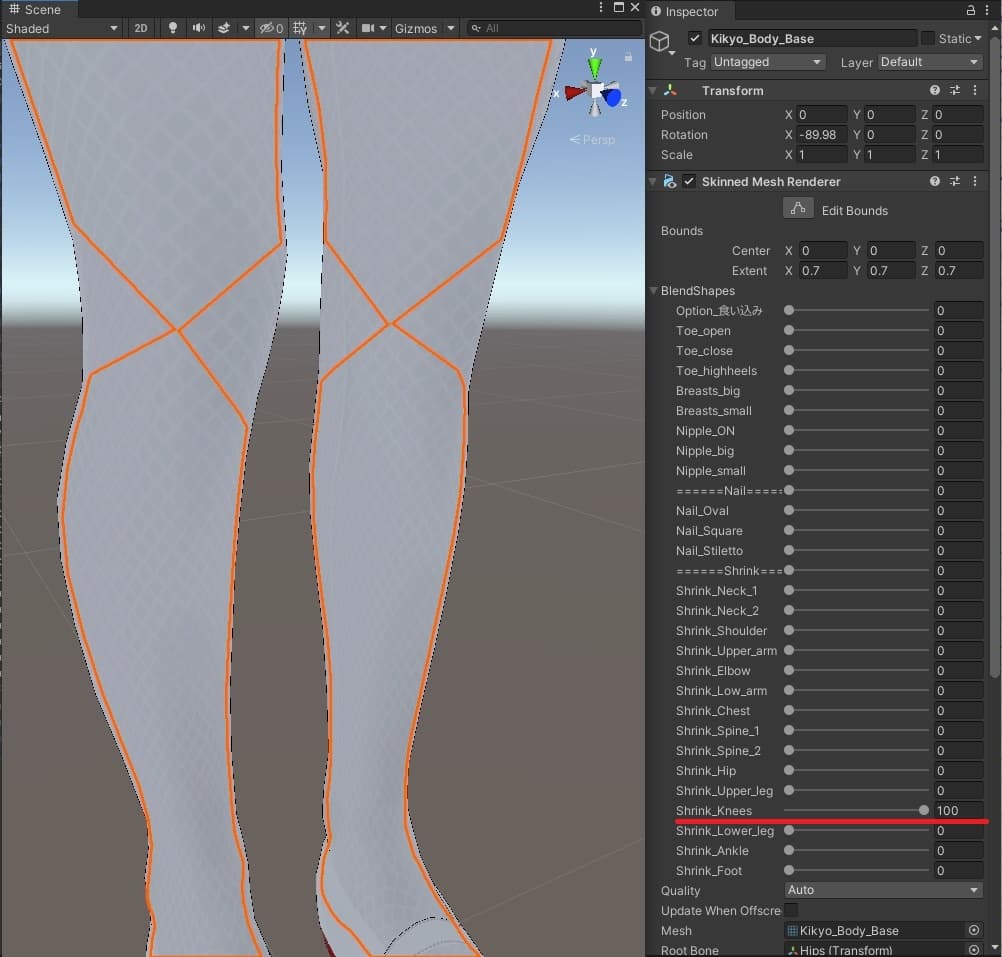Open the Shaded draw mode dropdown

[x=62, y=28]
